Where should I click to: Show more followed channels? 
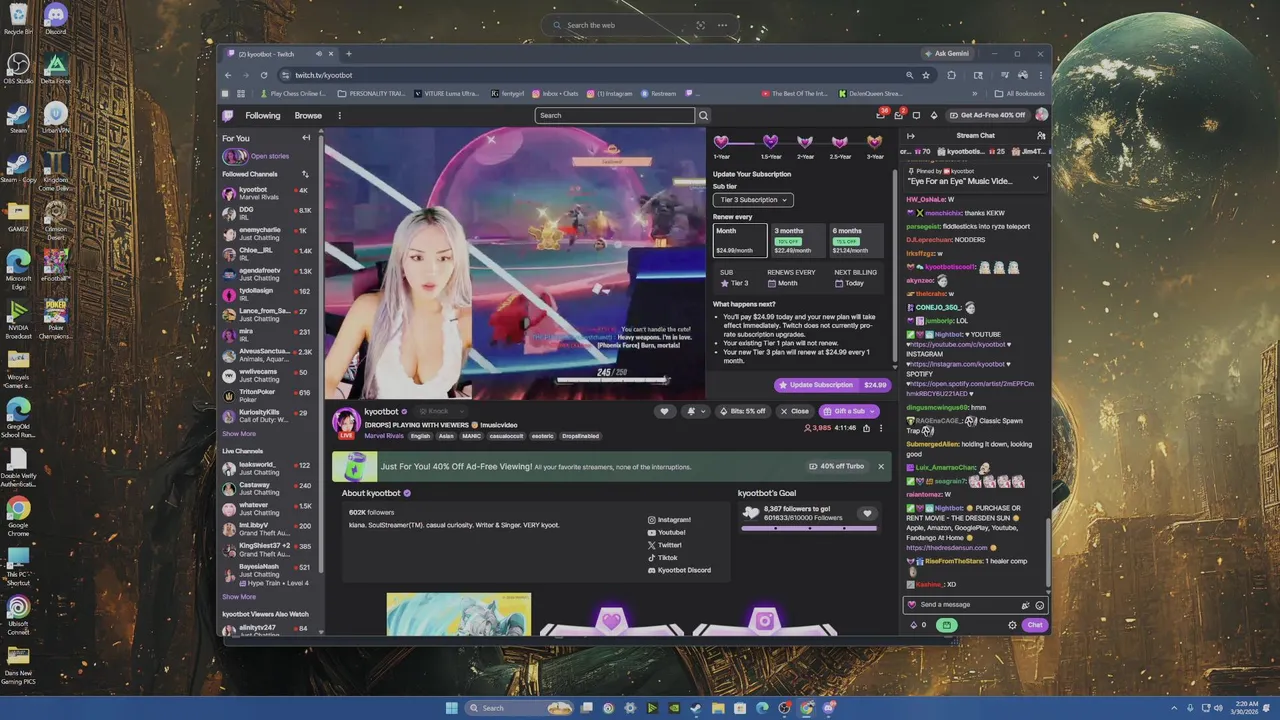pyautogui.click(x=239, y=434)
